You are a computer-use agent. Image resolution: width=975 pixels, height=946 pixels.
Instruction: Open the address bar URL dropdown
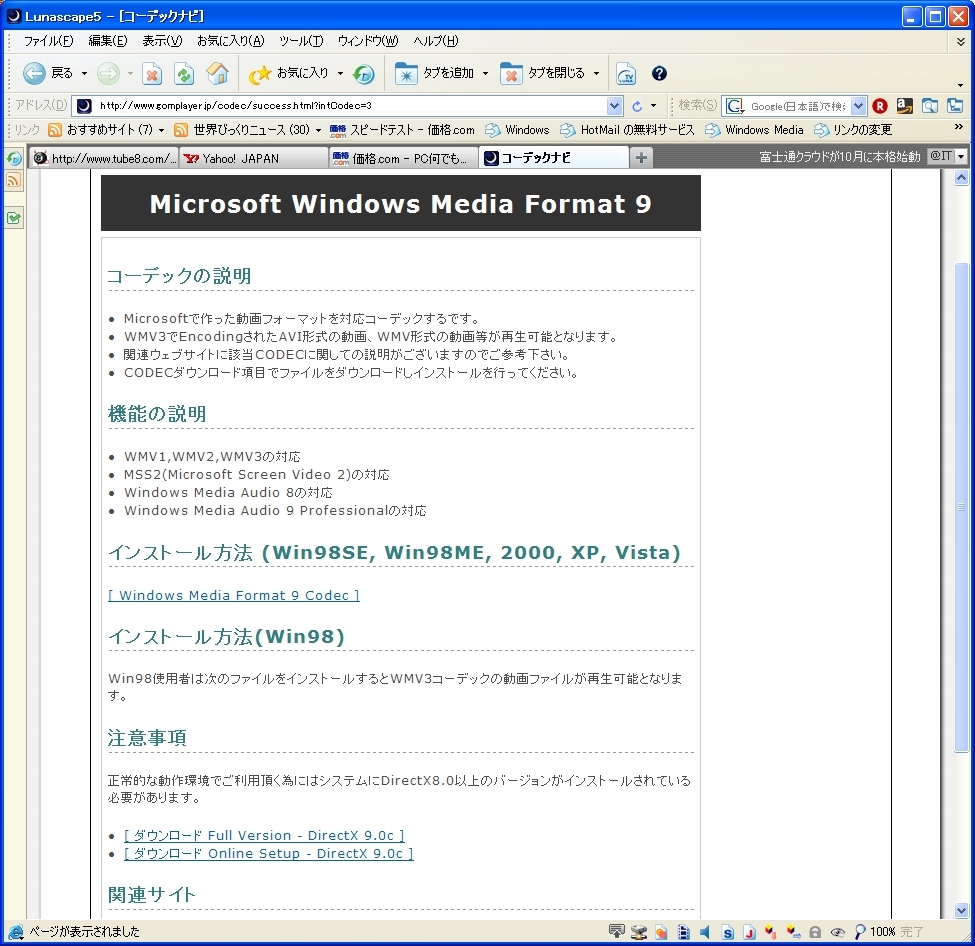(614, 106)
